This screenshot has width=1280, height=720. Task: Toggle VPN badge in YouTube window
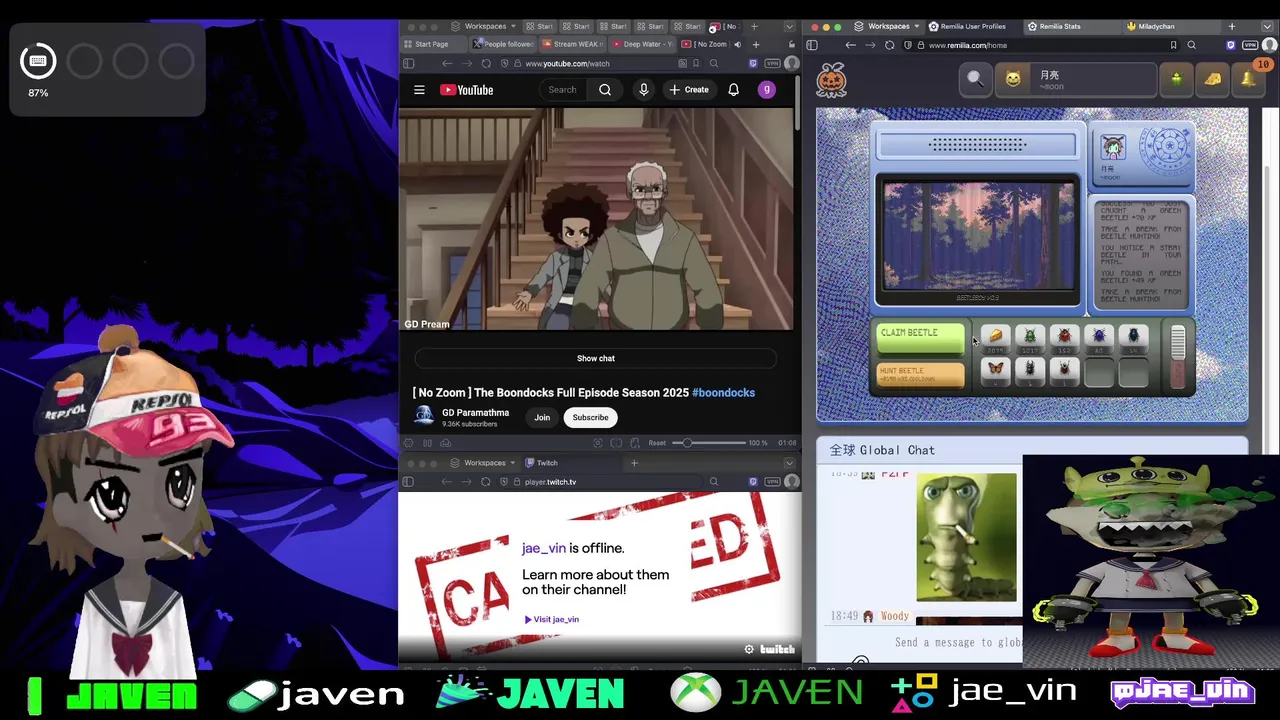pos(772,64)
